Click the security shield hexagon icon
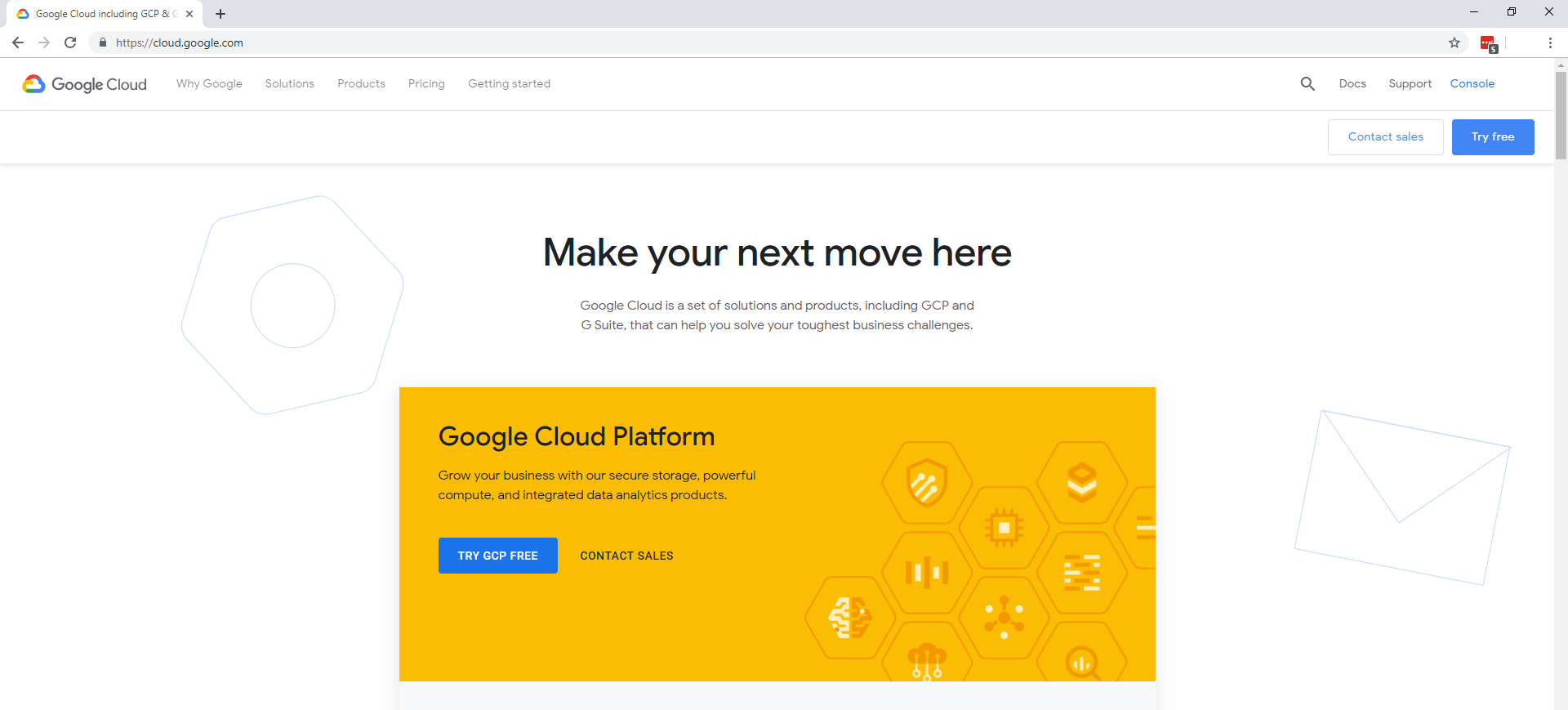The width and height of the screenshot is (1568, 710). tap(927, 483)
